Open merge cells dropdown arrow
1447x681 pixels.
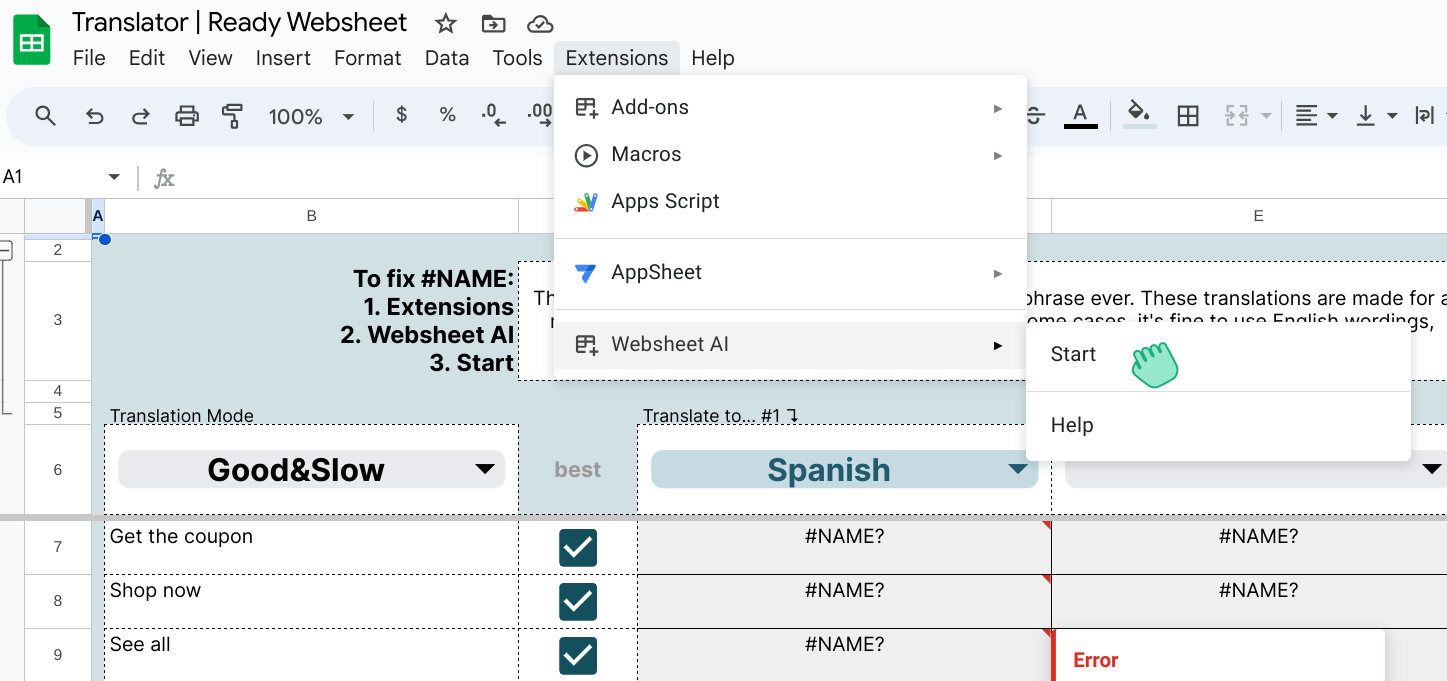[x=1266, y=116]
